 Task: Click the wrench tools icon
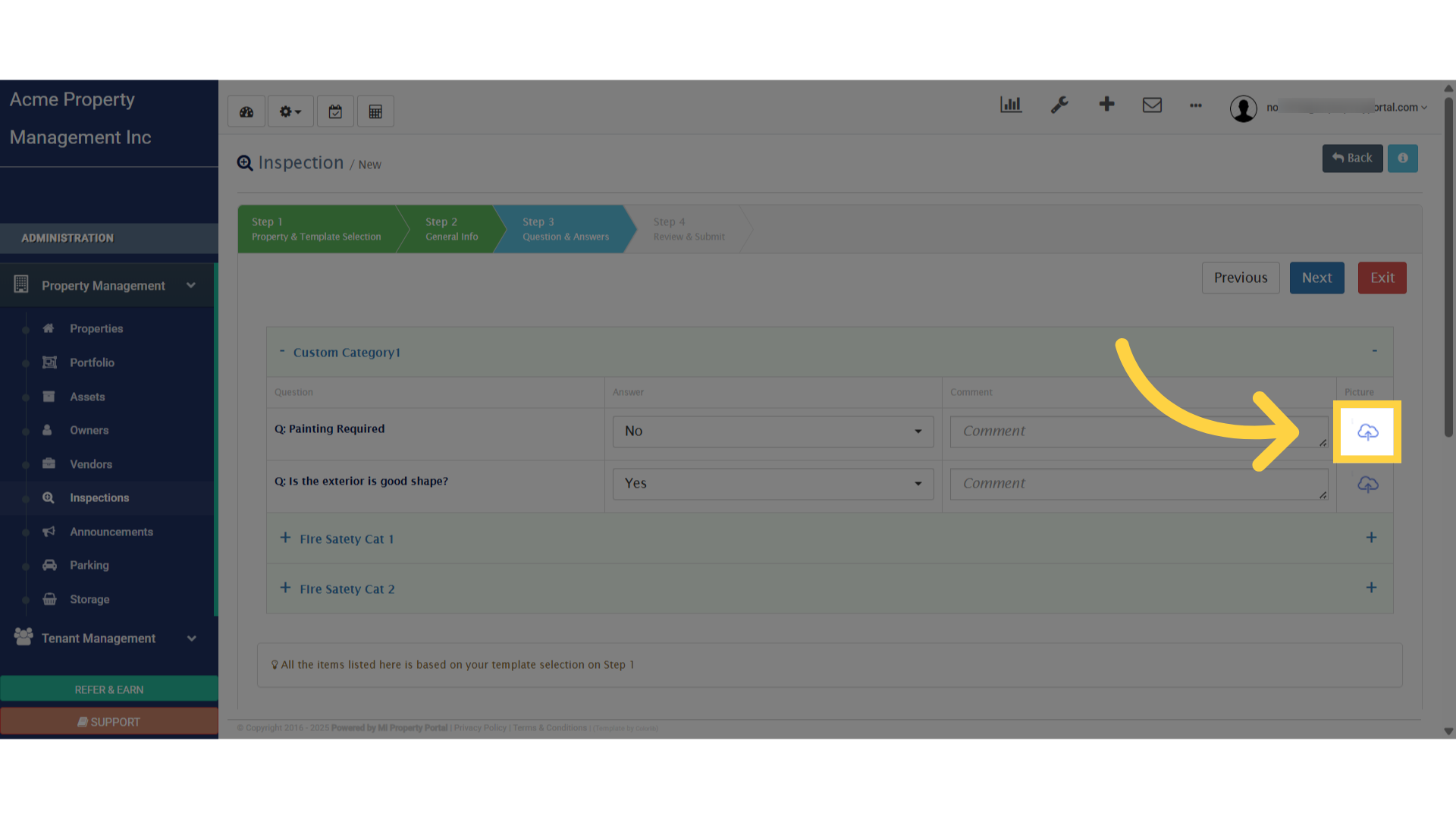[x=1059, y=105]
